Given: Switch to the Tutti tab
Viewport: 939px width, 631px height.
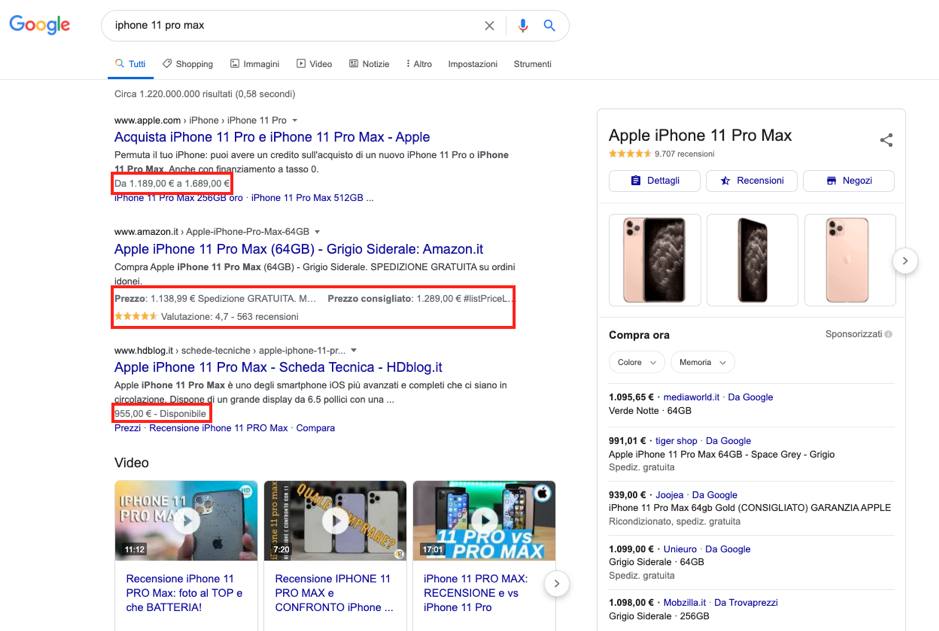Looking at the screenshot, I should 131,63.
